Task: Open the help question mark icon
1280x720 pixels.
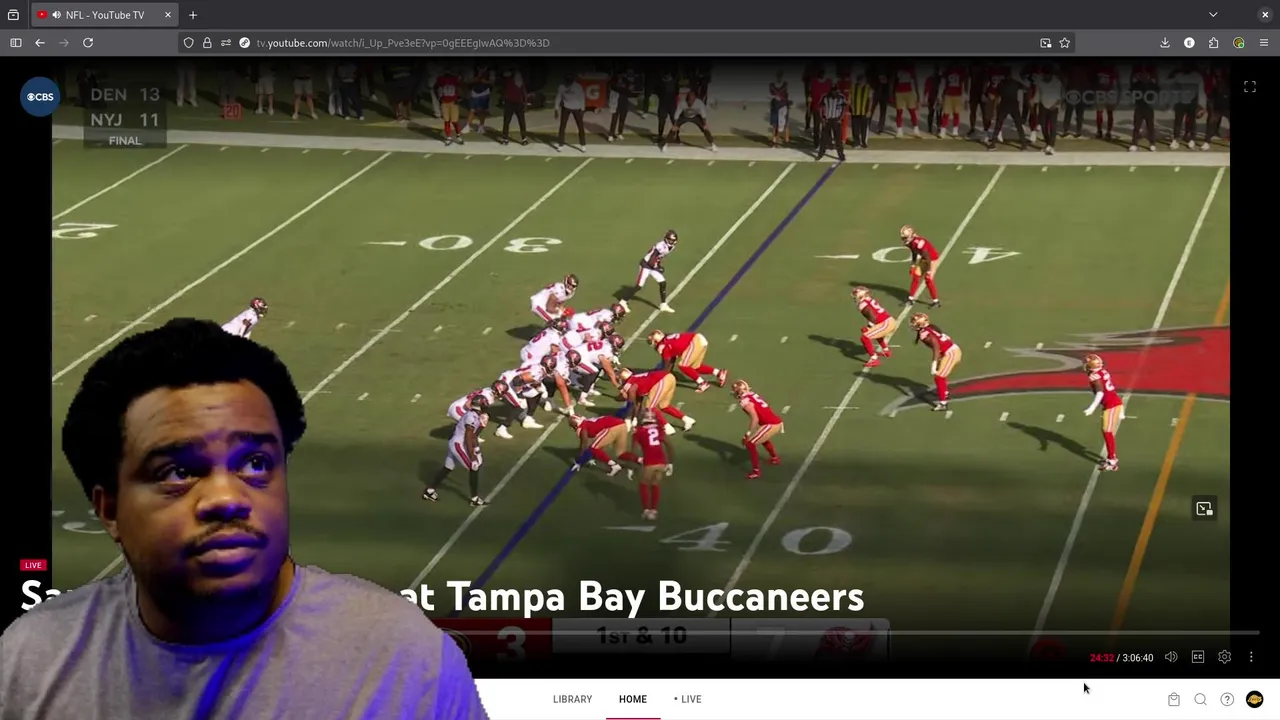Action: (1227, 699)
